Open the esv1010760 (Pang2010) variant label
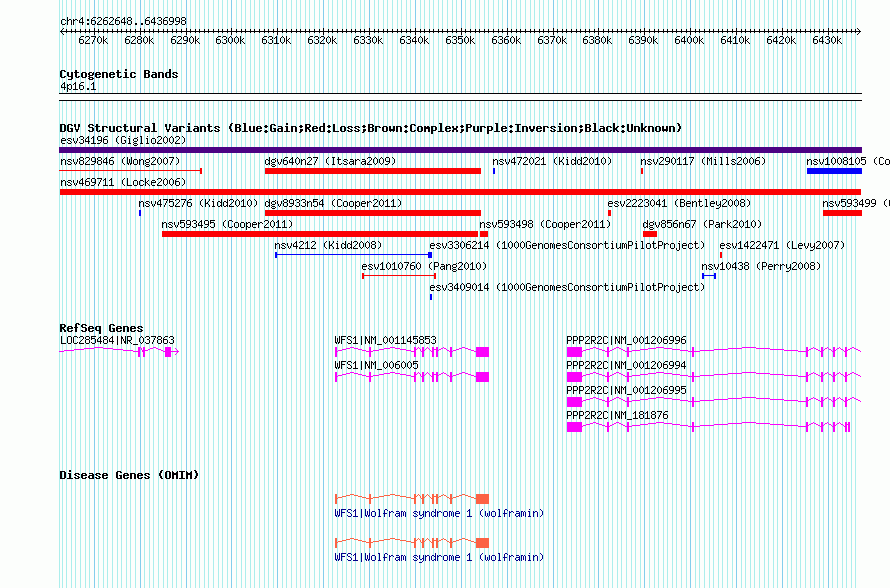Screen dimensions: 890x588 click(424, 266)
